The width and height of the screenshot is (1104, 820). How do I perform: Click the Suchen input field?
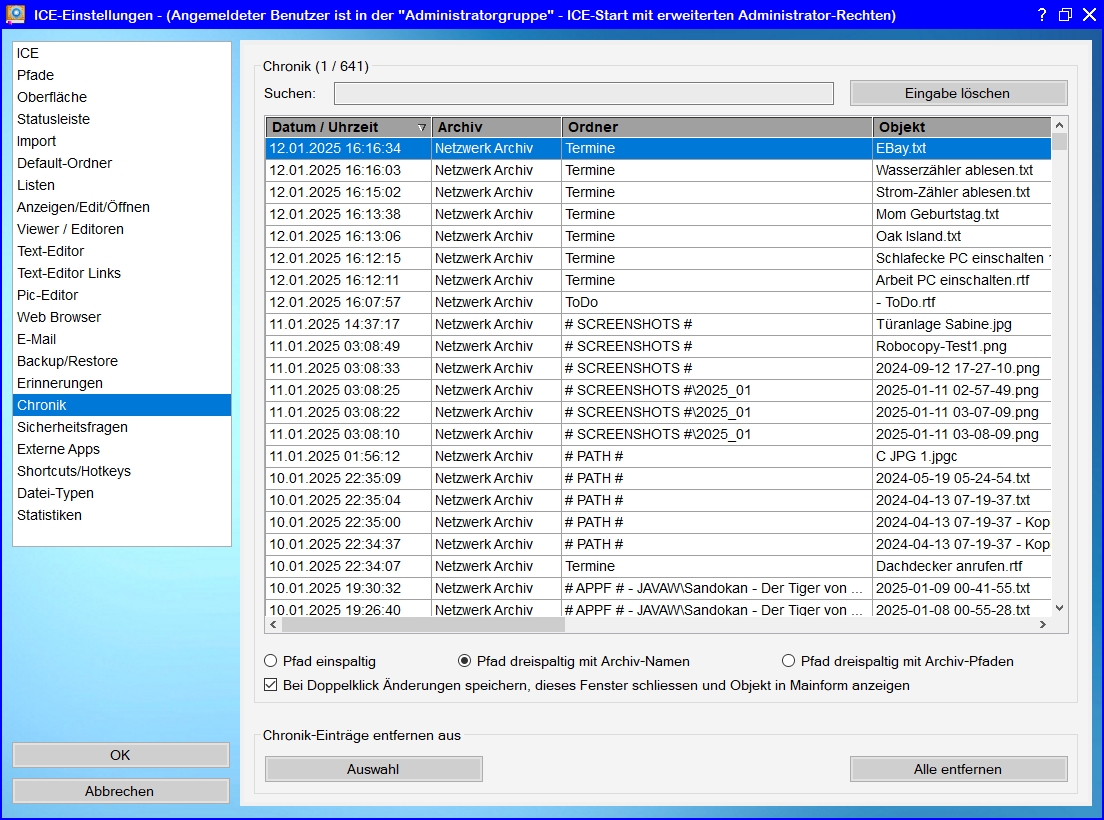pyautogui.click(x=584, y=94)
